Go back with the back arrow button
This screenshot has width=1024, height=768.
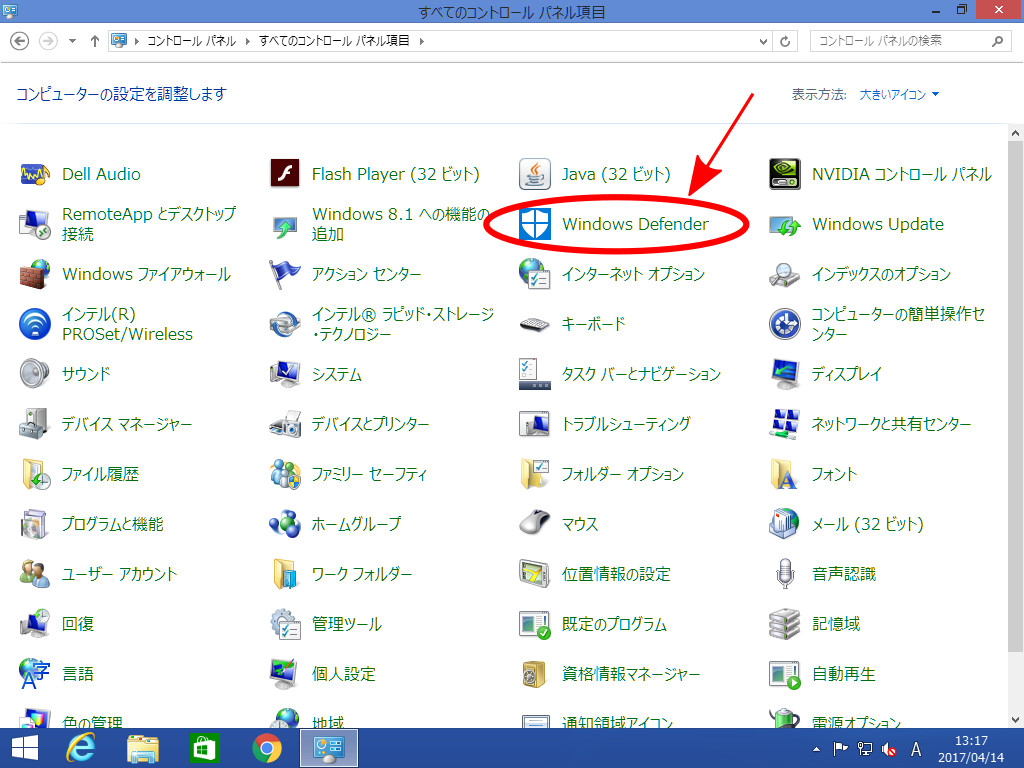coord(20,41)
